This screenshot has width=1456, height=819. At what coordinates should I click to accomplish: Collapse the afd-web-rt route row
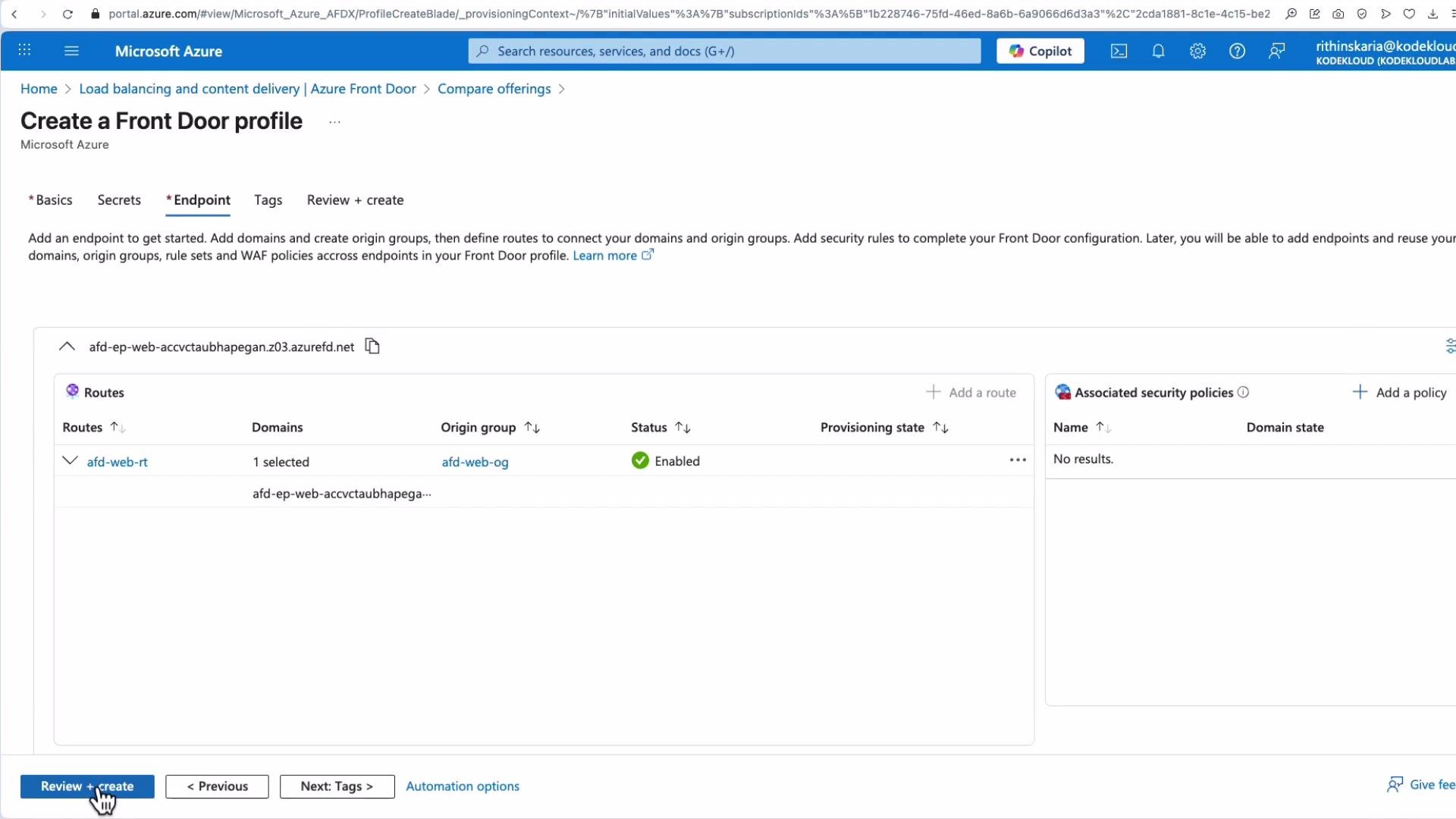click(70, 460)
